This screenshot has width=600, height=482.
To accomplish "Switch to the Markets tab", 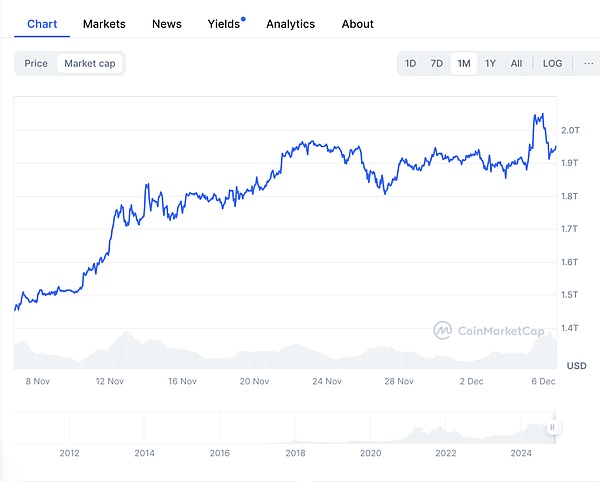I will (104, 23).
